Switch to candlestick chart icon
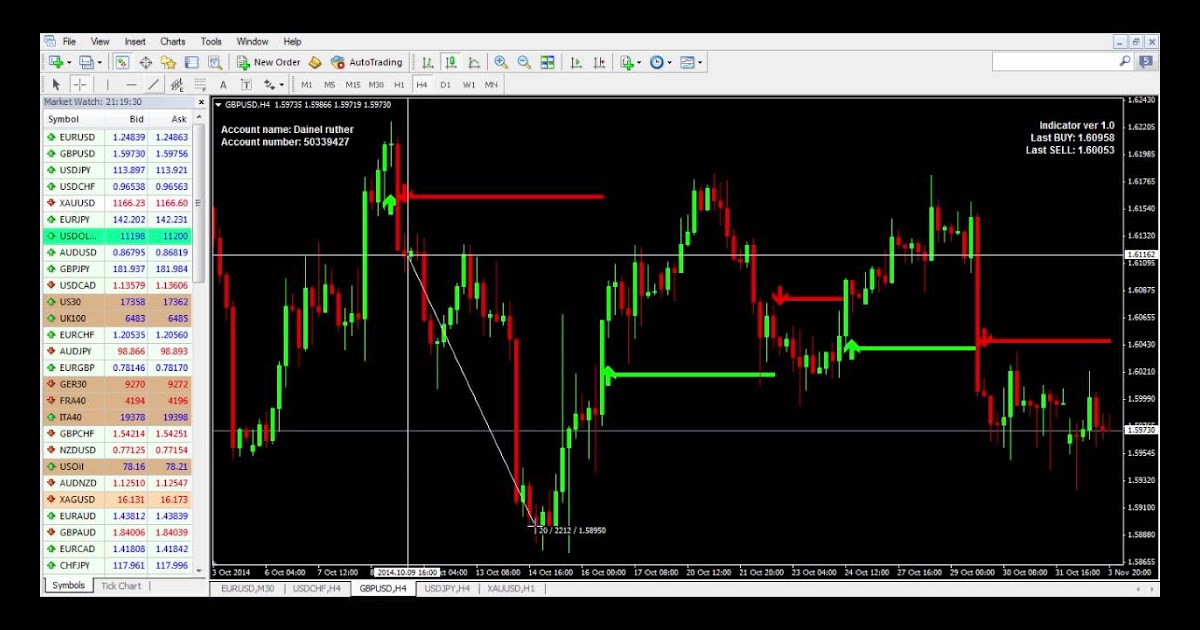Viewport: 1200px width, 630px height. pyautogui.click(x=451, y=62)
